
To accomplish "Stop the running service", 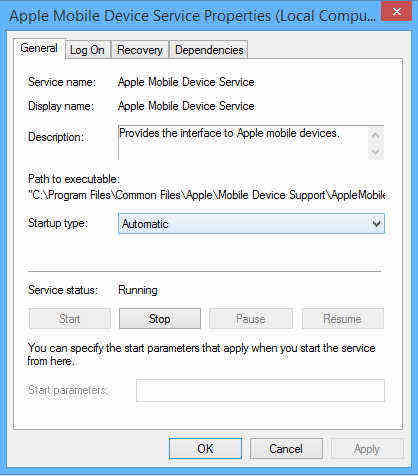I will (x=160, y=319).
